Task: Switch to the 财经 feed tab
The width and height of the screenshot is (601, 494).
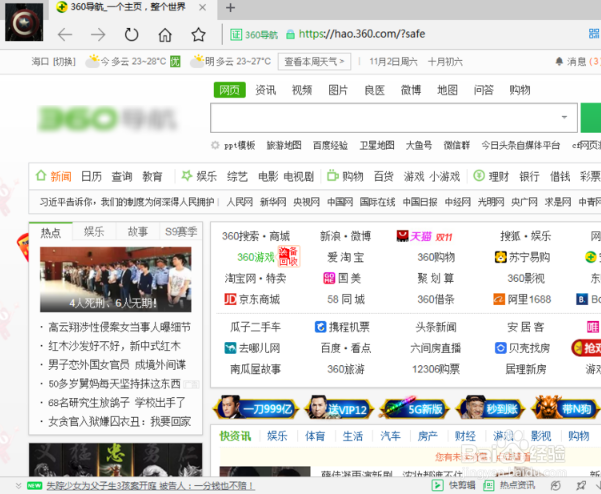Action: coord(465,436)
